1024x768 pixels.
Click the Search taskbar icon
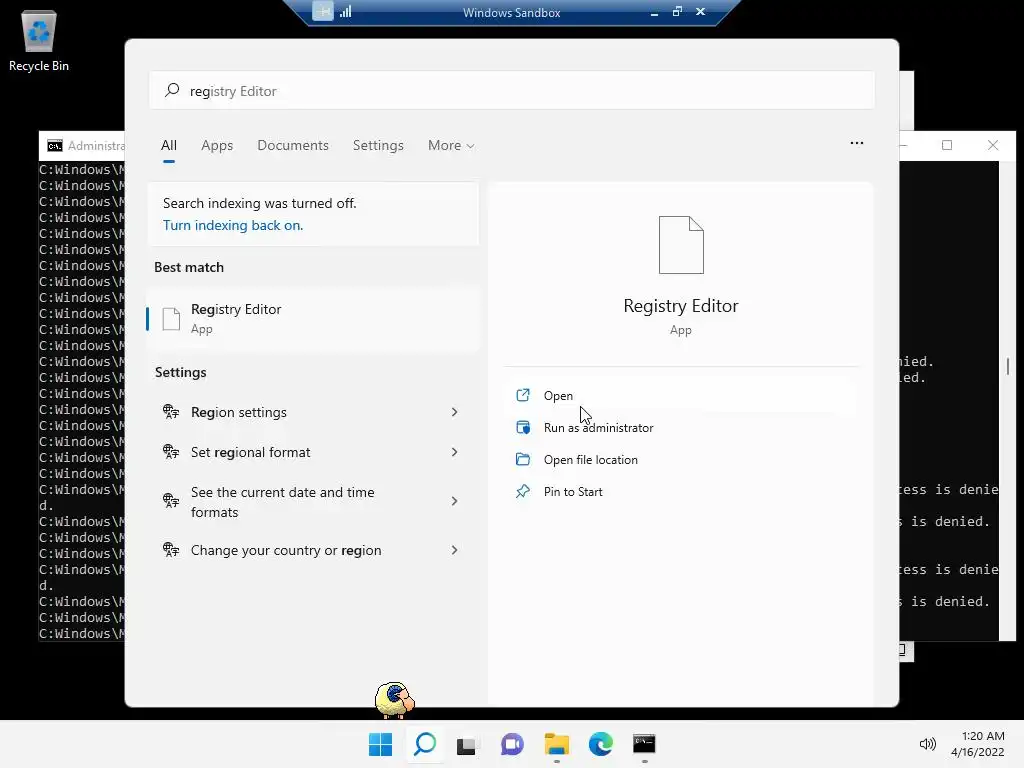425,744
